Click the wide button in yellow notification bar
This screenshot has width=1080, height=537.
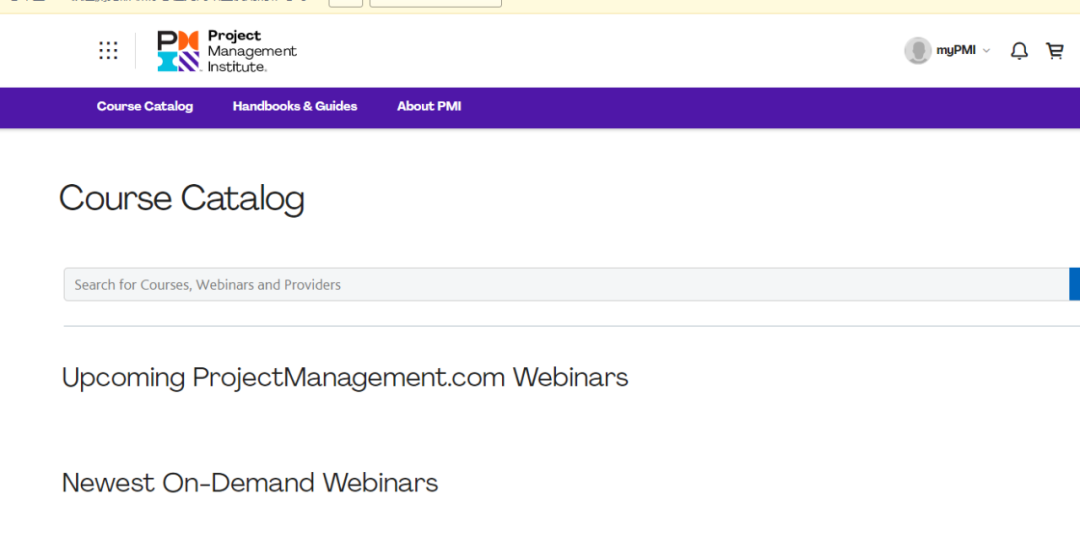coord(435,2)
